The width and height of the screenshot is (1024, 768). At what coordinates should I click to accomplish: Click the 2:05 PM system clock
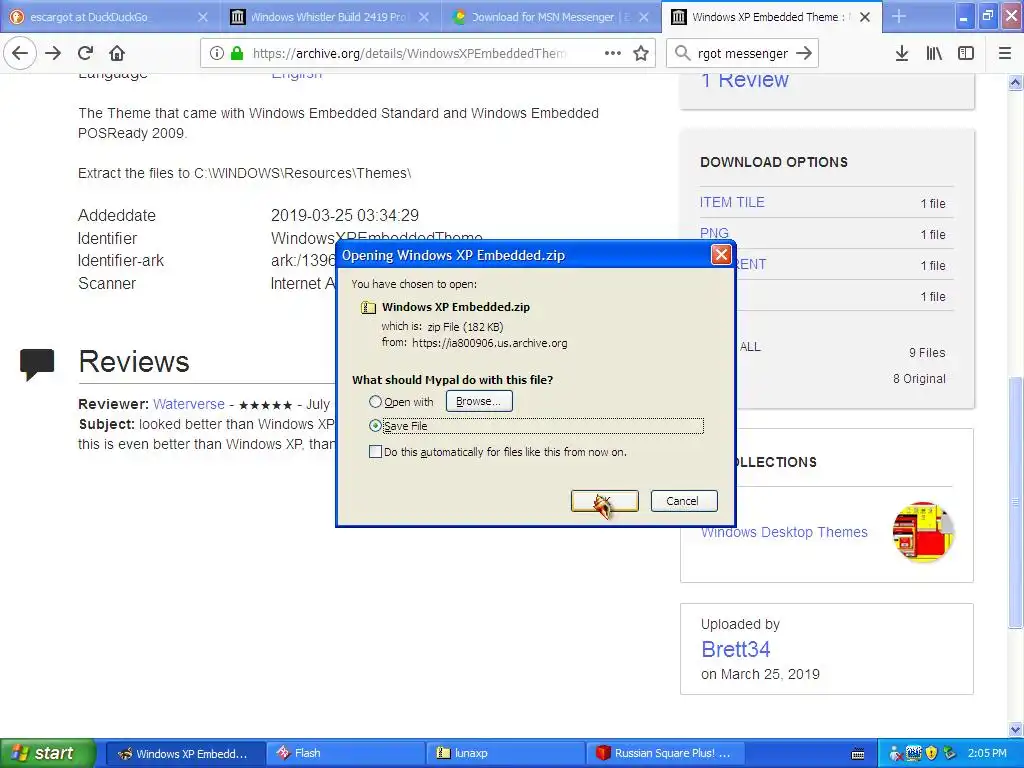pyautogui.click(x=987, y=754)
